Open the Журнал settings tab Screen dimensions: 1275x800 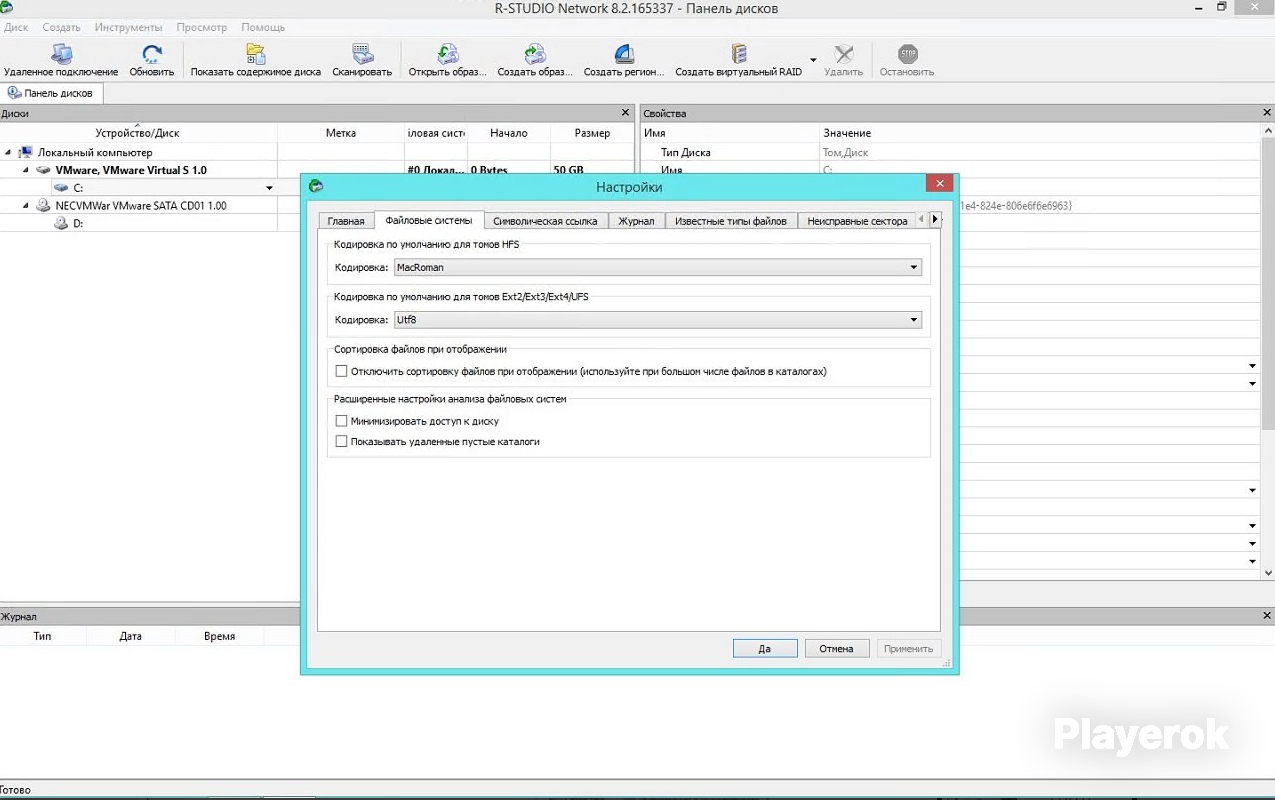pyautogui.click(x=636, y=221)
